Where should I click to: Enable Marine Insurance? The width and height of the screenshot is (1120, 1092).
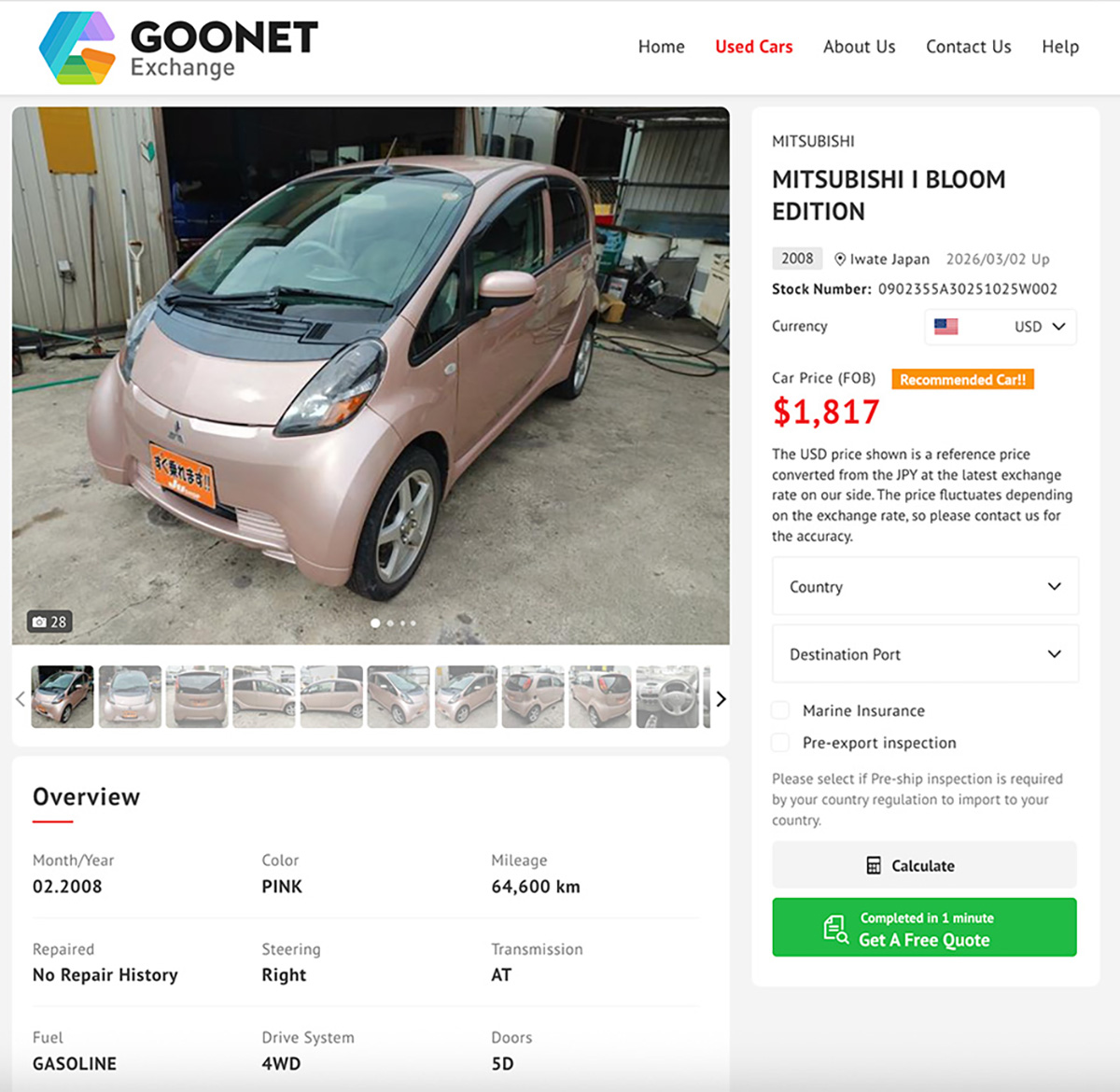(x=780, y=710)
